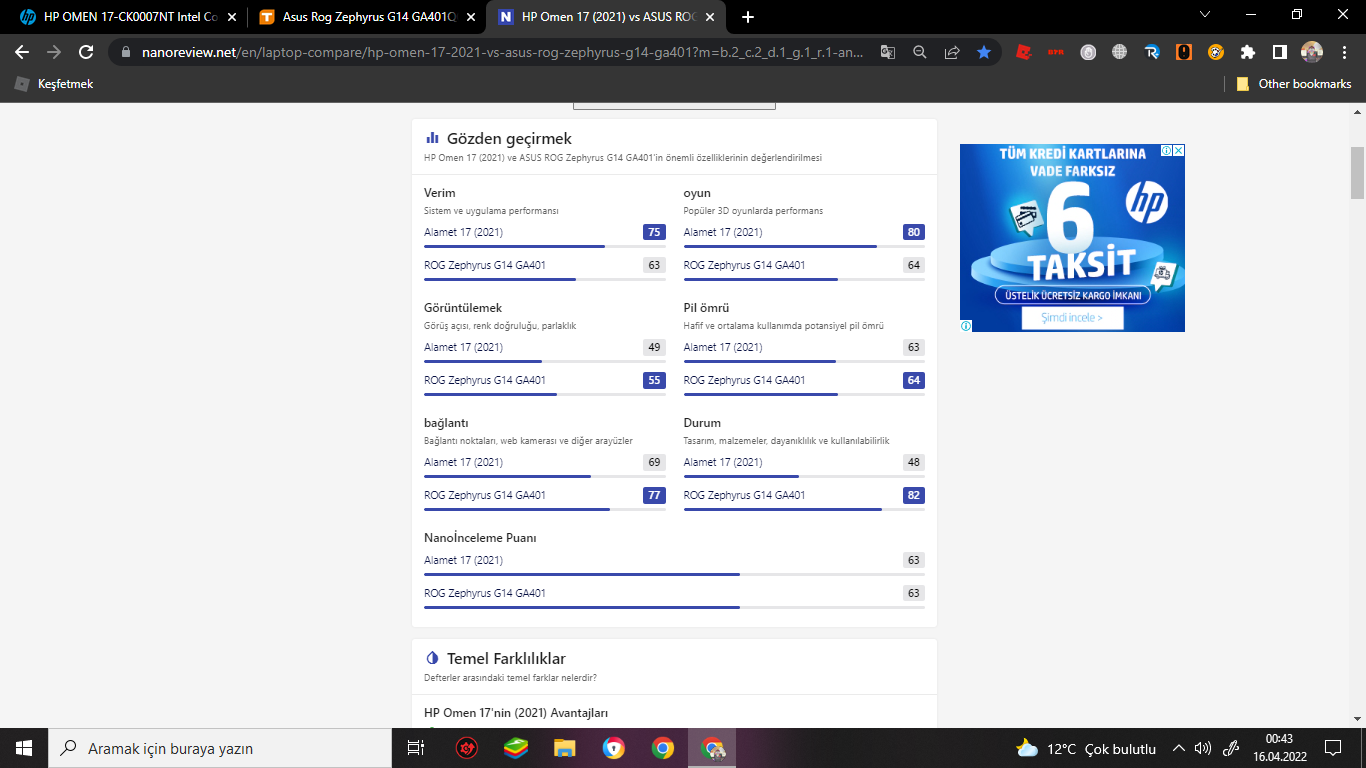Show hidden system tray icons
This screenshot has width=1366, height=768.
tap(1178, 748)
